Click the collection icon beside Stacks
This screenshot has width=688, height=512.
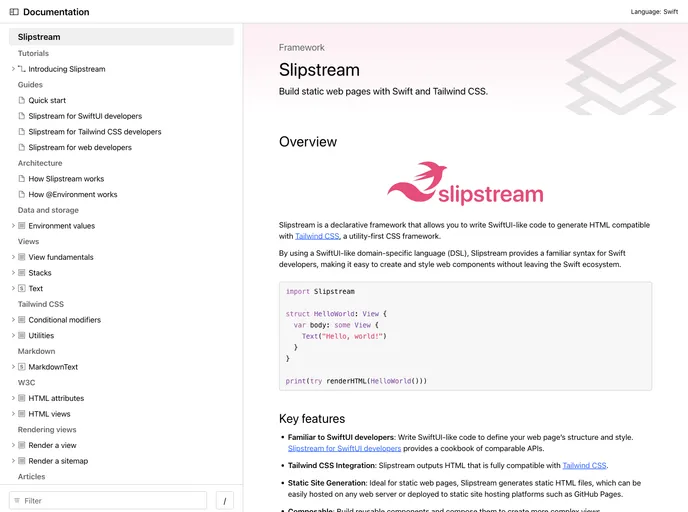click(x=22, y=273)
